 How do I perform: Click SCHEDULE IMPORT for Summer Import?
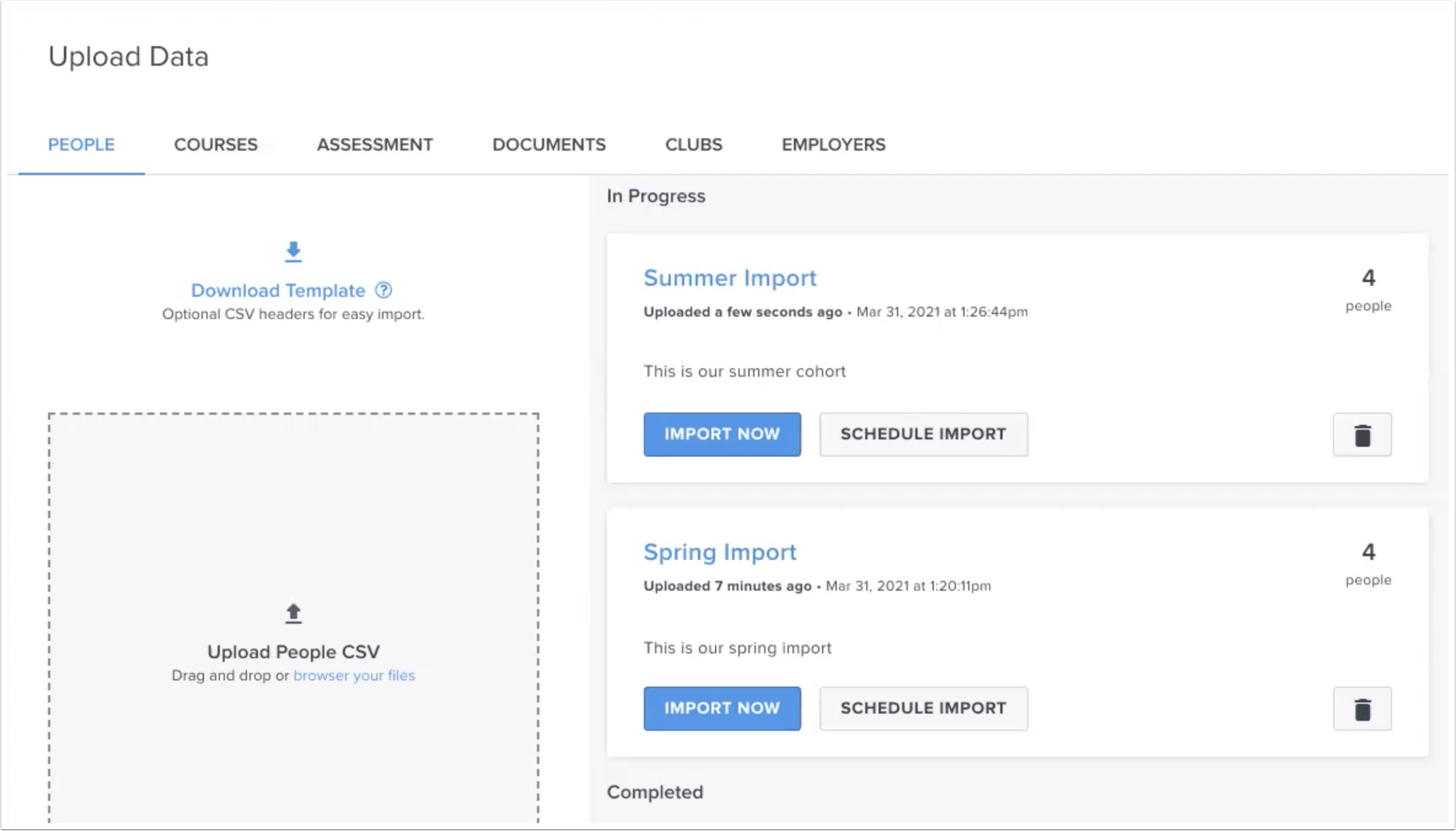923,435
